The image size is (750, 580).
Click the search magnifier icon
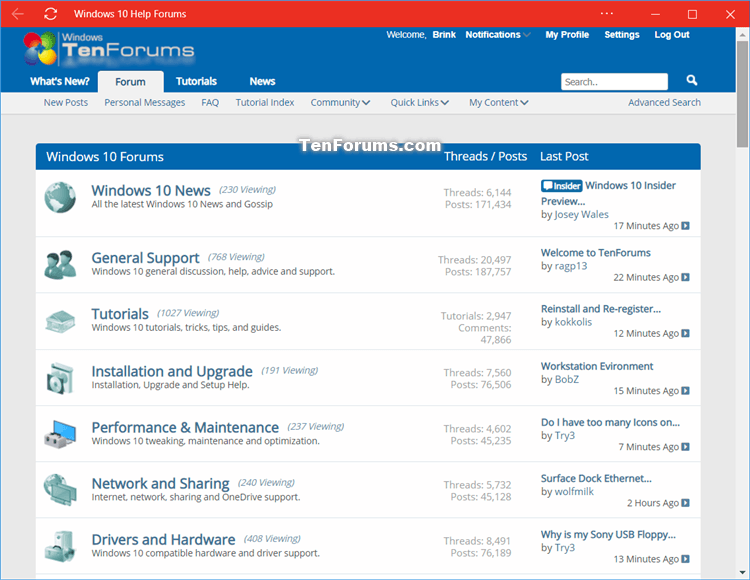coord(692,80)
